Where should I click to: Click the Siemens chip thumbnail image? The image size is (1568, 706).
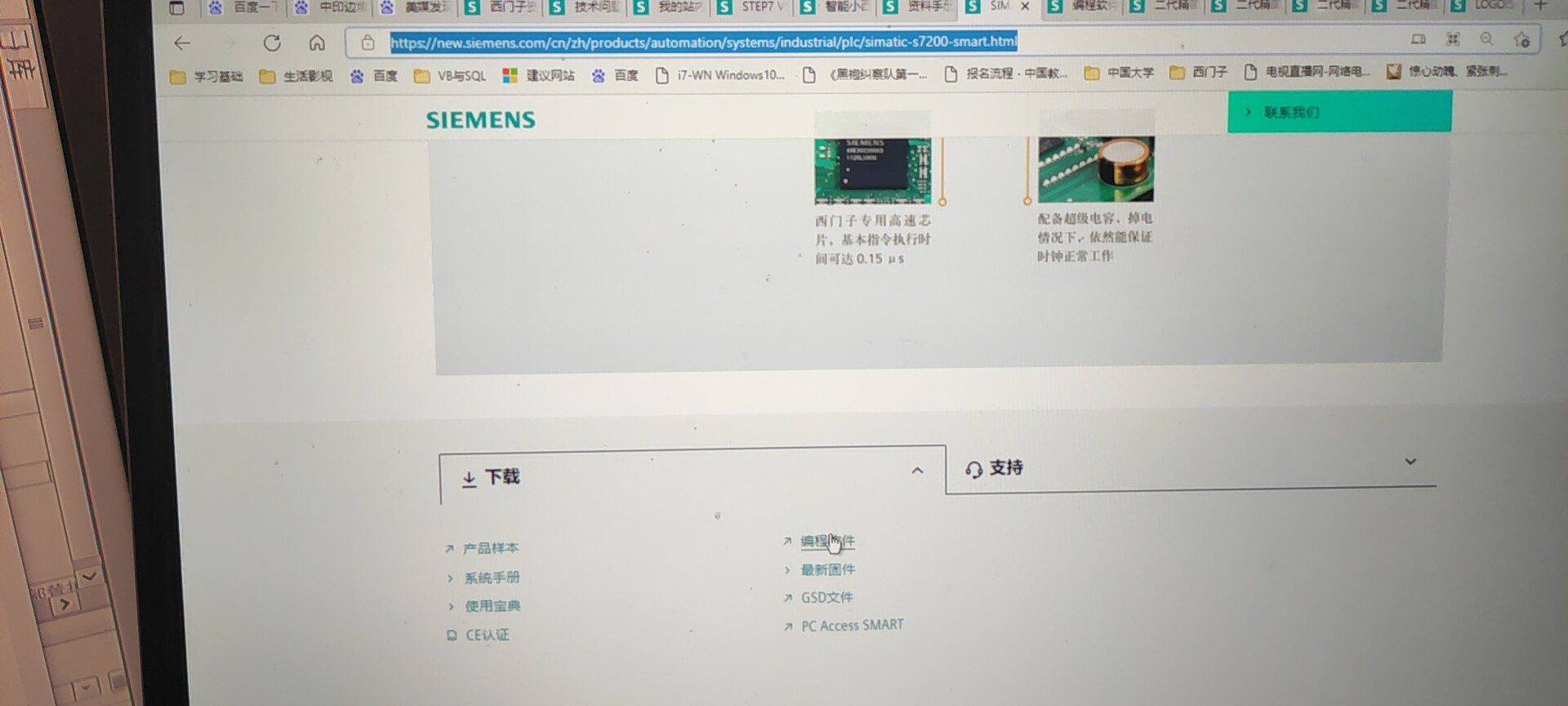[872, 170]
